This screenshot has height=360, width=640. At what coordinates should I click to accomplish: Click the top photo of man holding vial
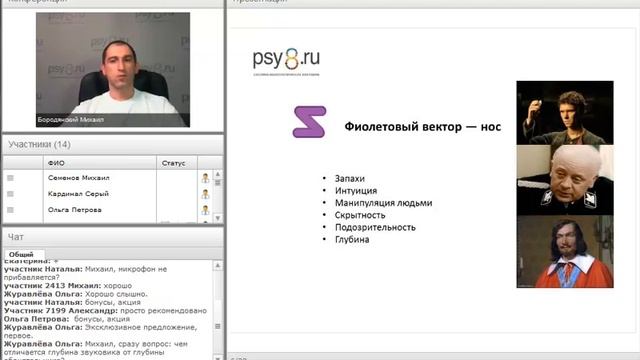pos(565,113)
